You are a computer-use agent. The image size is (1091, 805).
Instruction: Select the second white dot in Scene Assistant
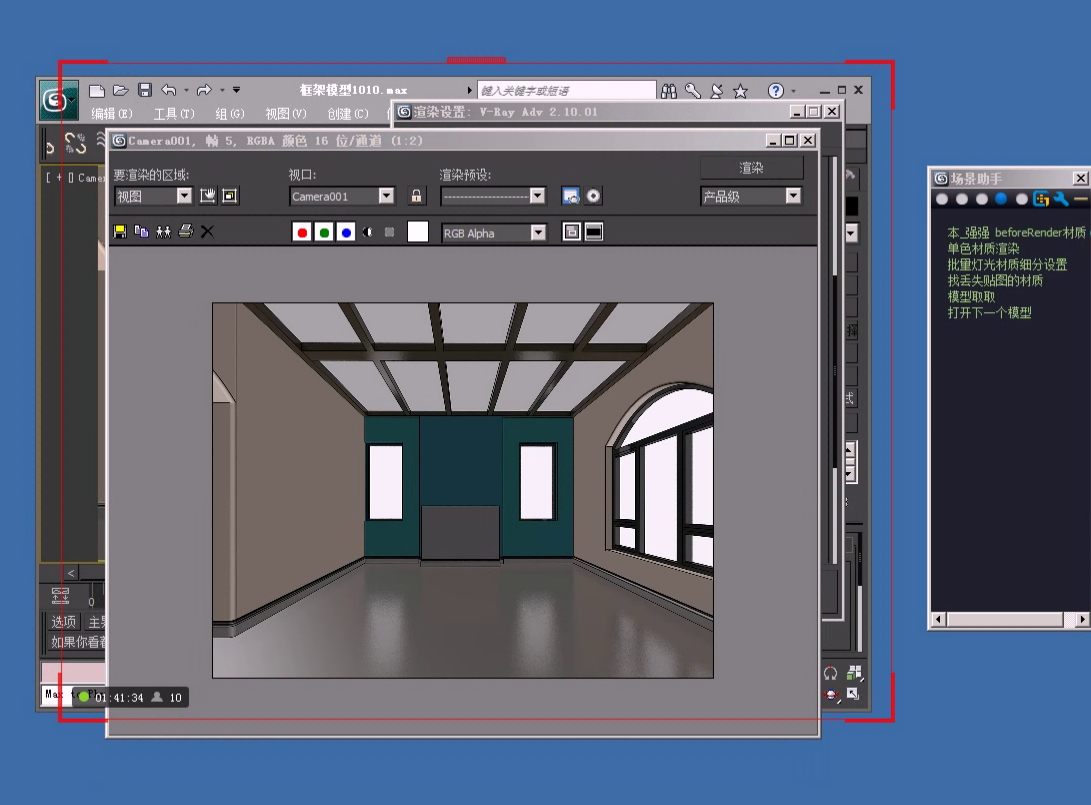pos(962,199)
